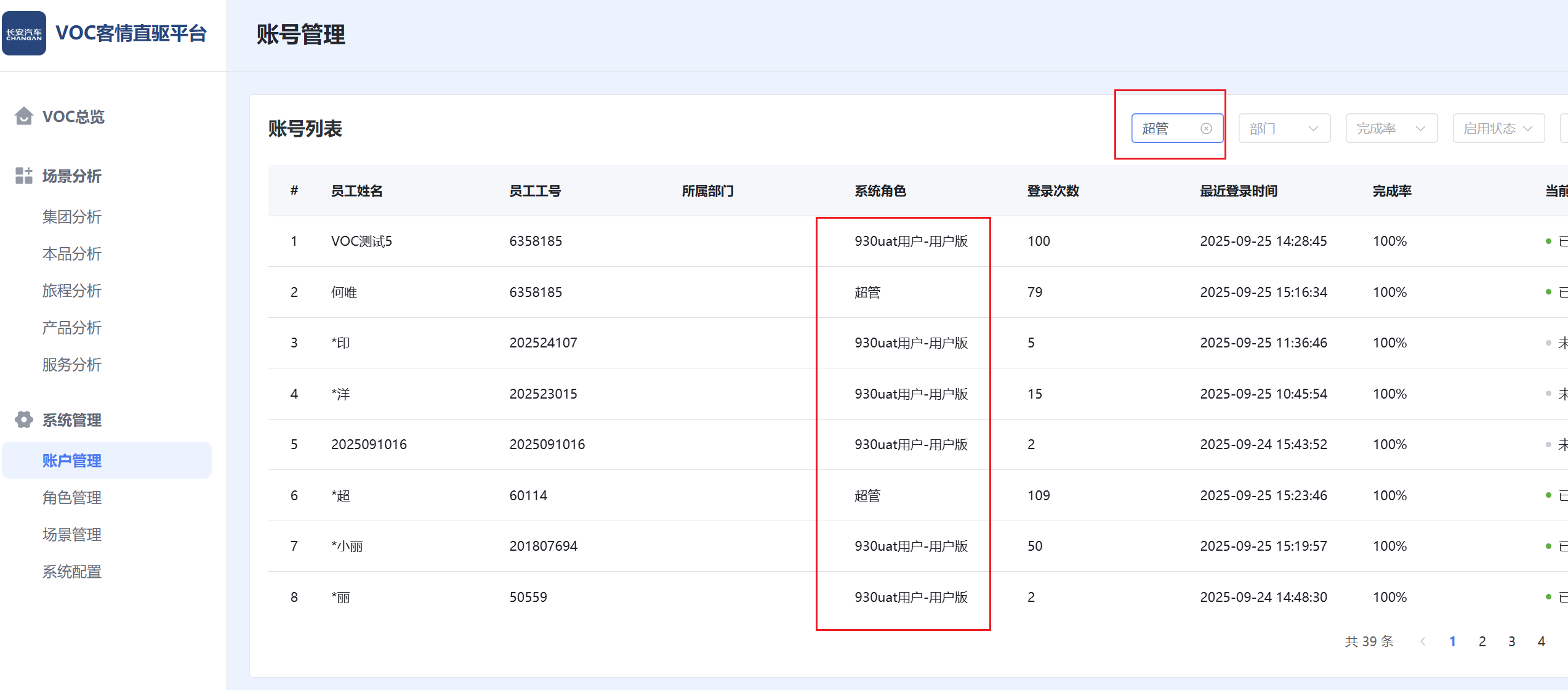1568x690 pixels.
Task: Click the 系统管理 gear icon
Action: 24,420
